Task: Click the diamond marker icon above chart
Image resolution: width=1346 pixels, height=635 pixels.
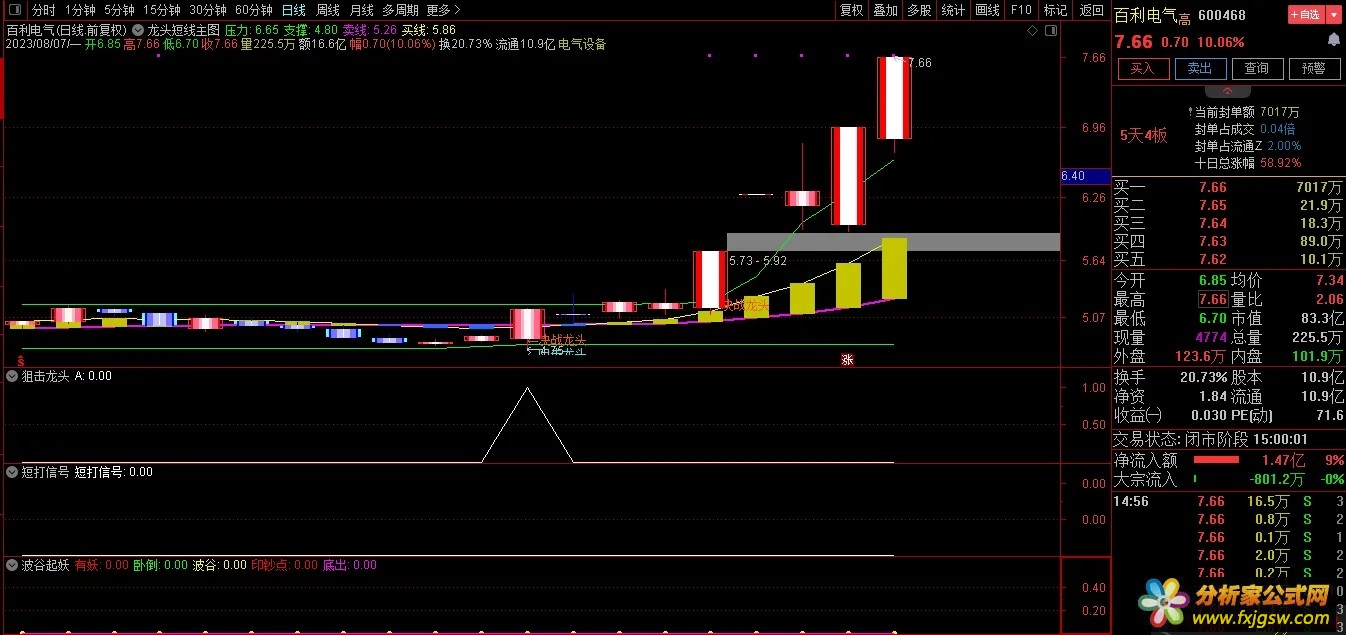Action: click(x=1034, y=31)
